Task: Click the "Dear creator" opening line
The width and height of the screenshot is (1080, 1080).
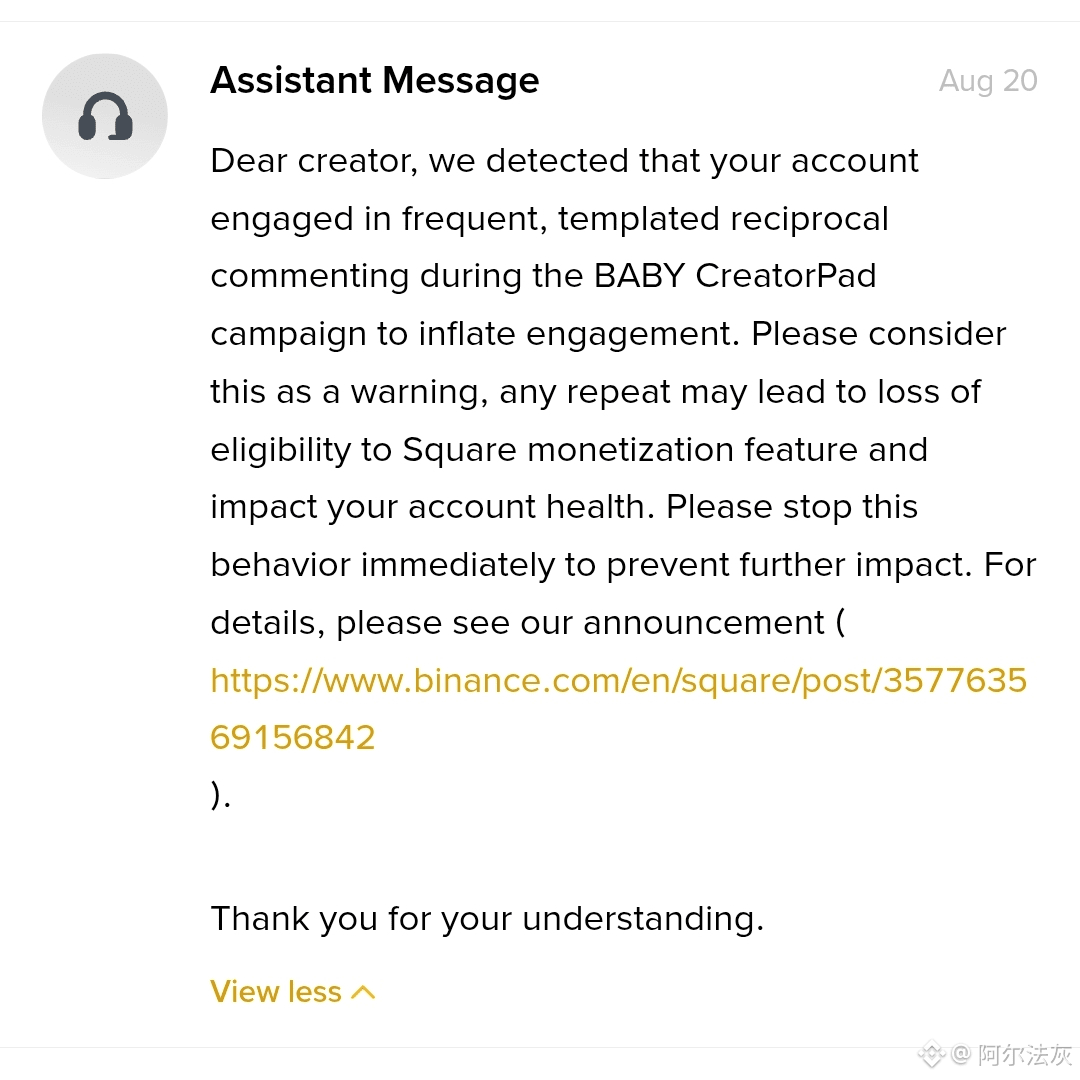Action: pyautogui.click(x=564, y=161)
